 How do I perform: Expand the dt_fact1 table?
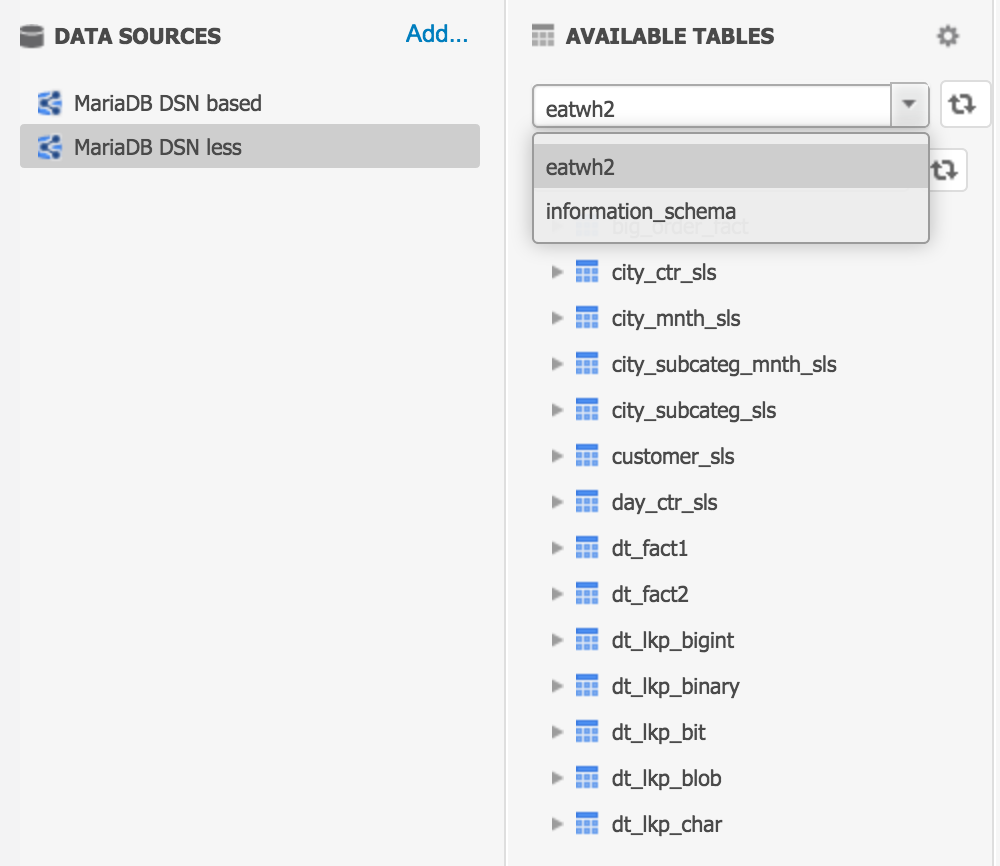558,548
